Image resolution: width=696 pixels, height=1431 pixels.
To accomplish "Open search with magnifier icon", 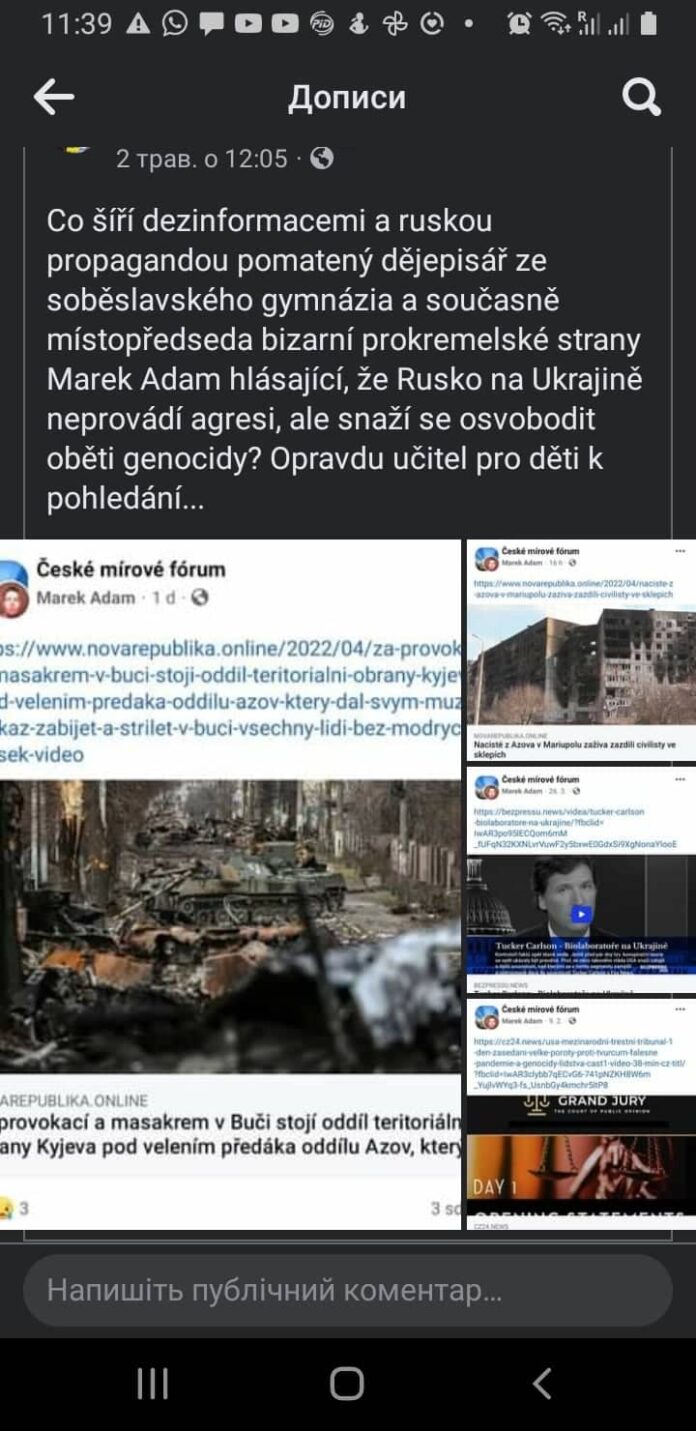I will click(641, 98).
